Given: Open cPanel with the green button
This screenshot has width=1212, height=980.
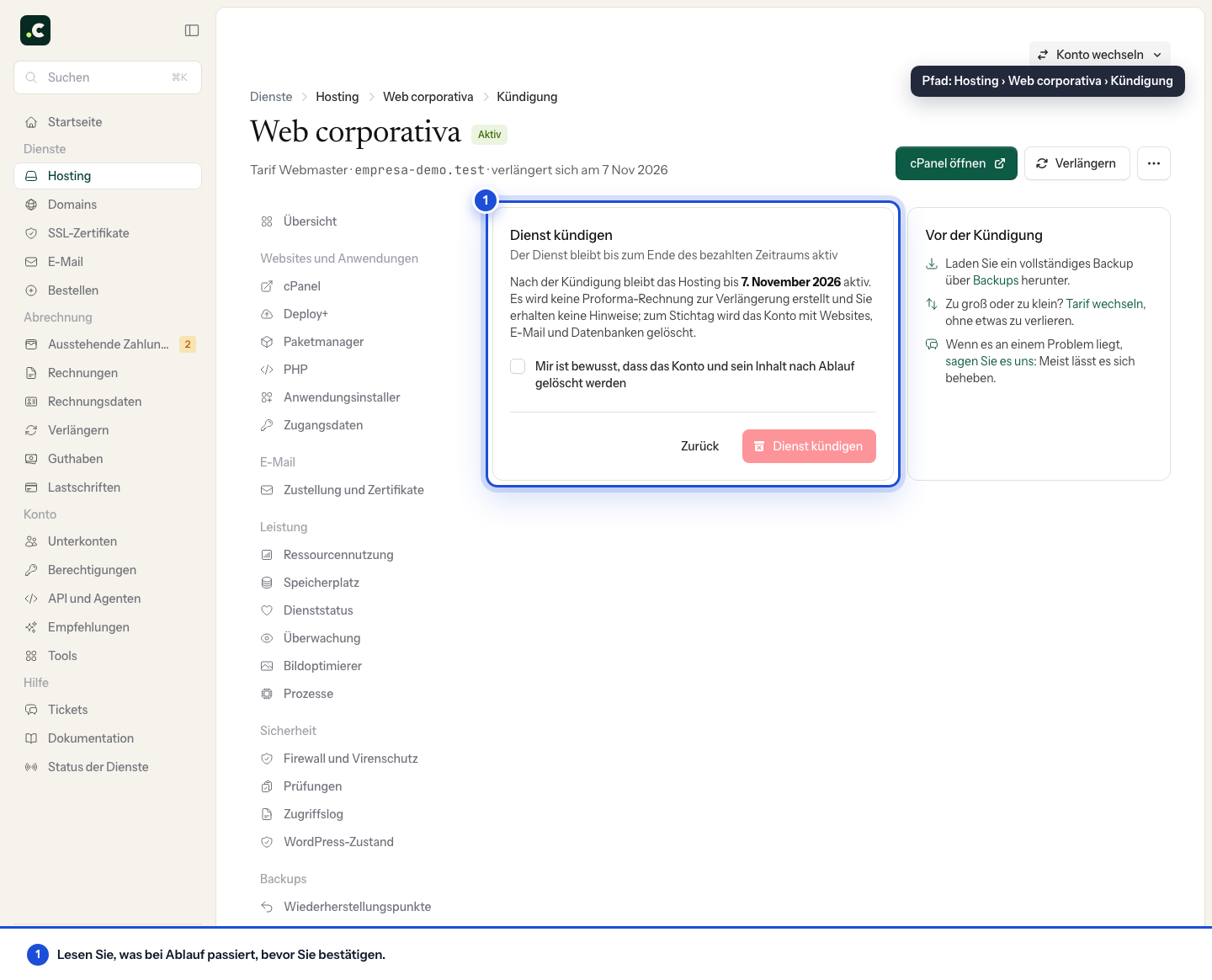Looking at the screenshot, I should pyautogui.click(x=956, y=163).
